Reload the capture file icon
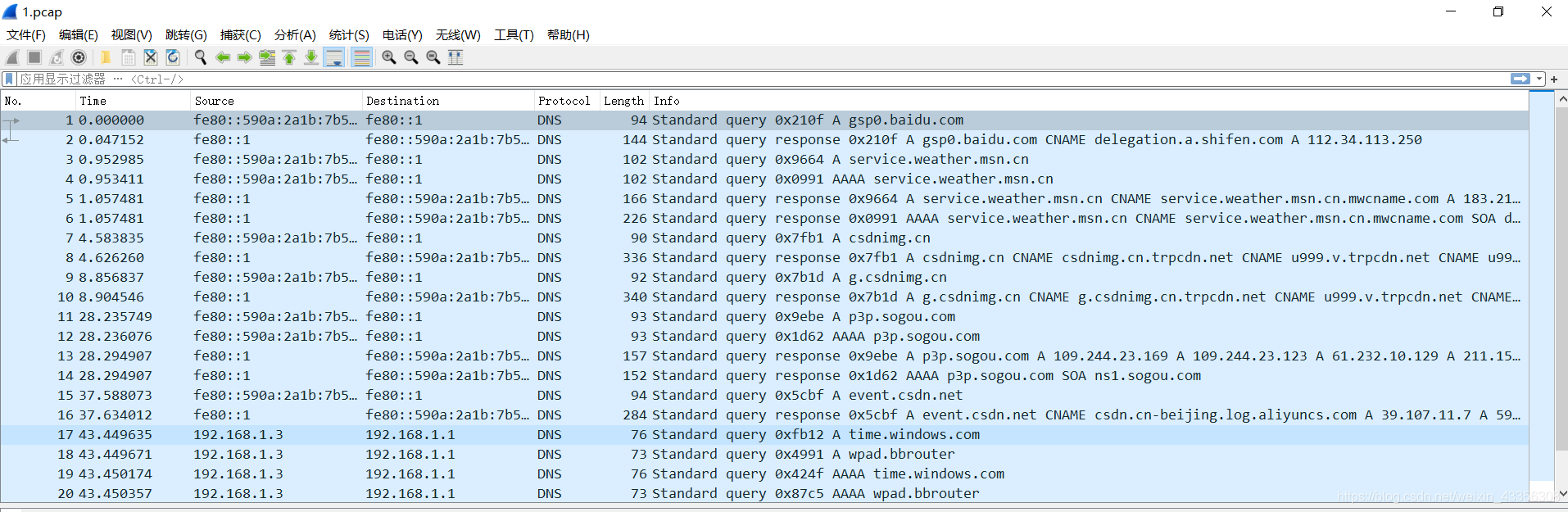Image resolution: width=1568 pixels, height=512 pixels. coord(173,57)
